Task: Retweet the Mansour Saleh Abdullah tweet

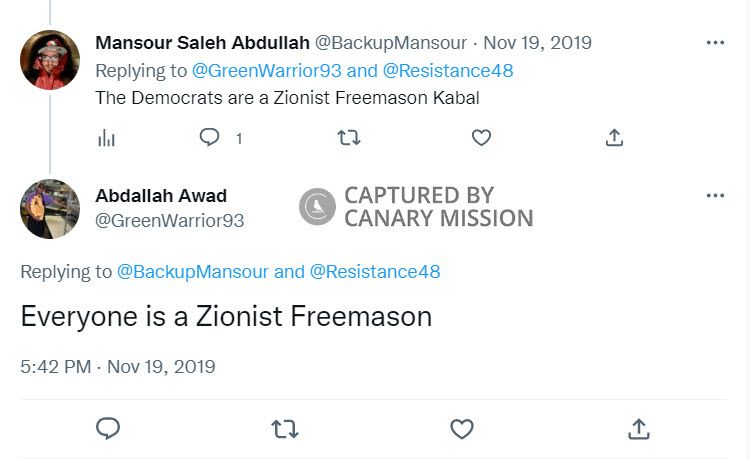Action: pos(349,138)
